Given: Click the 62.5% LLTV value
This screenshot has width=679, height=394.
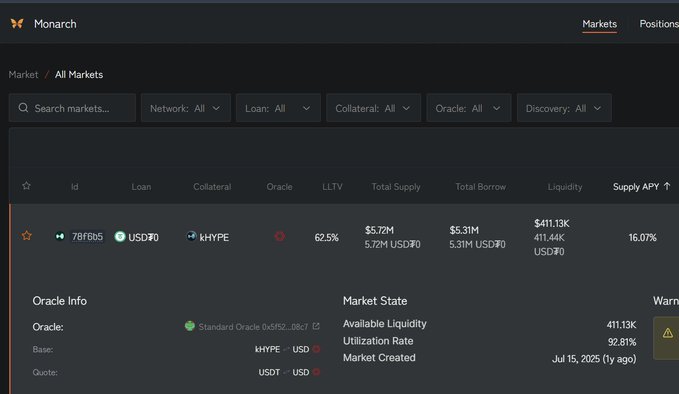Looking at the screenshot, I should pyautogui.click(x=327, y=237).
